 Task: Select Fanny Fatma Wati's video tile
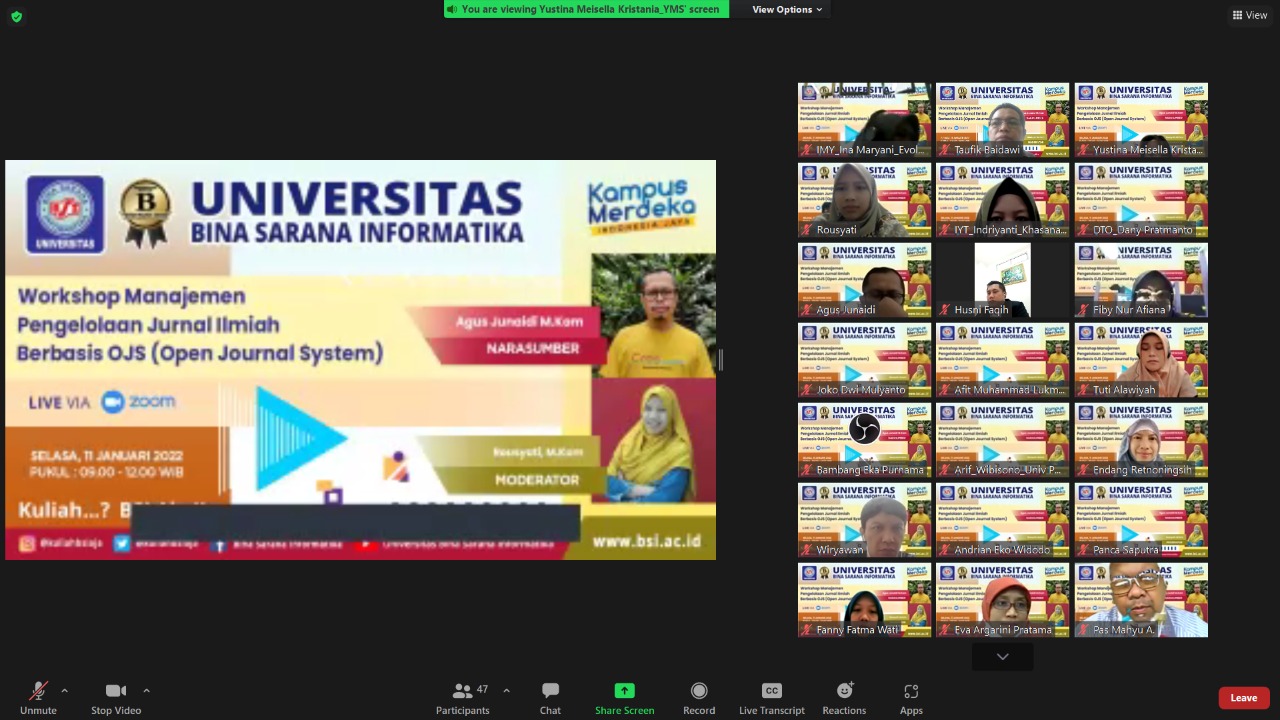click(x=864, y=600)
